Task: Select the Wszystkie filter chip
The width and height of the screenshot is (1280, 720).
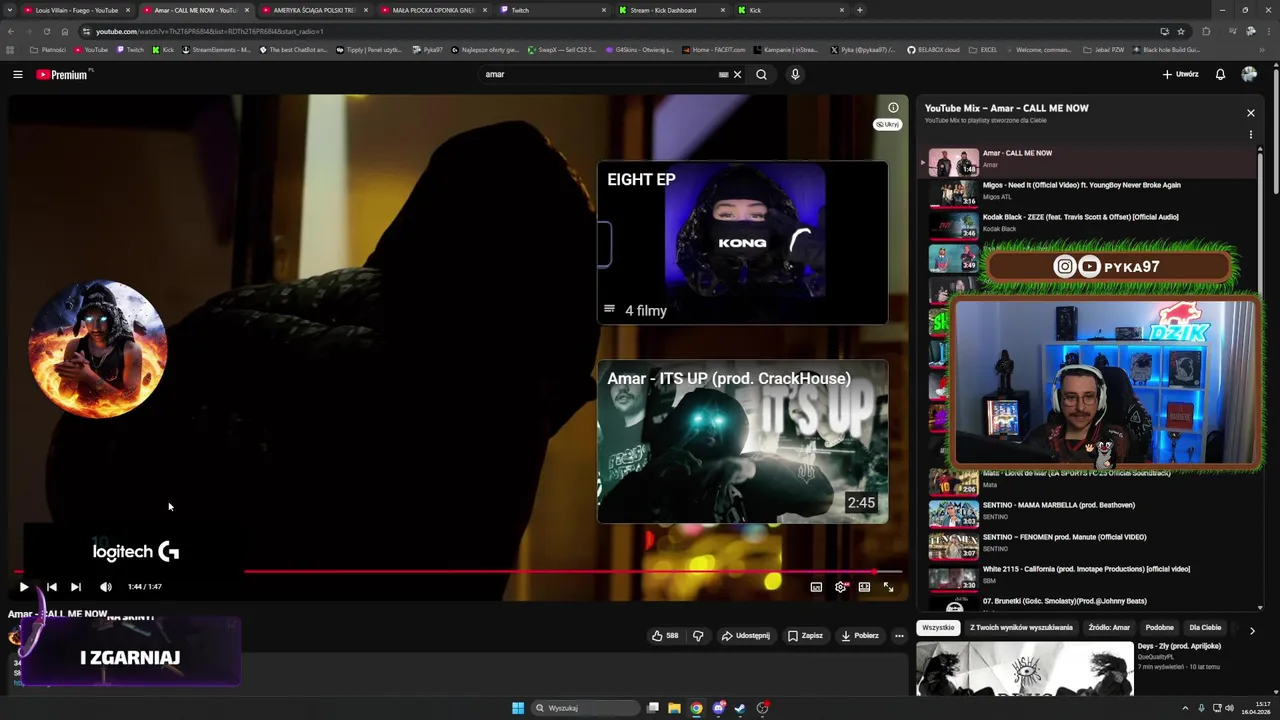Action: click(x=938, y=627)
